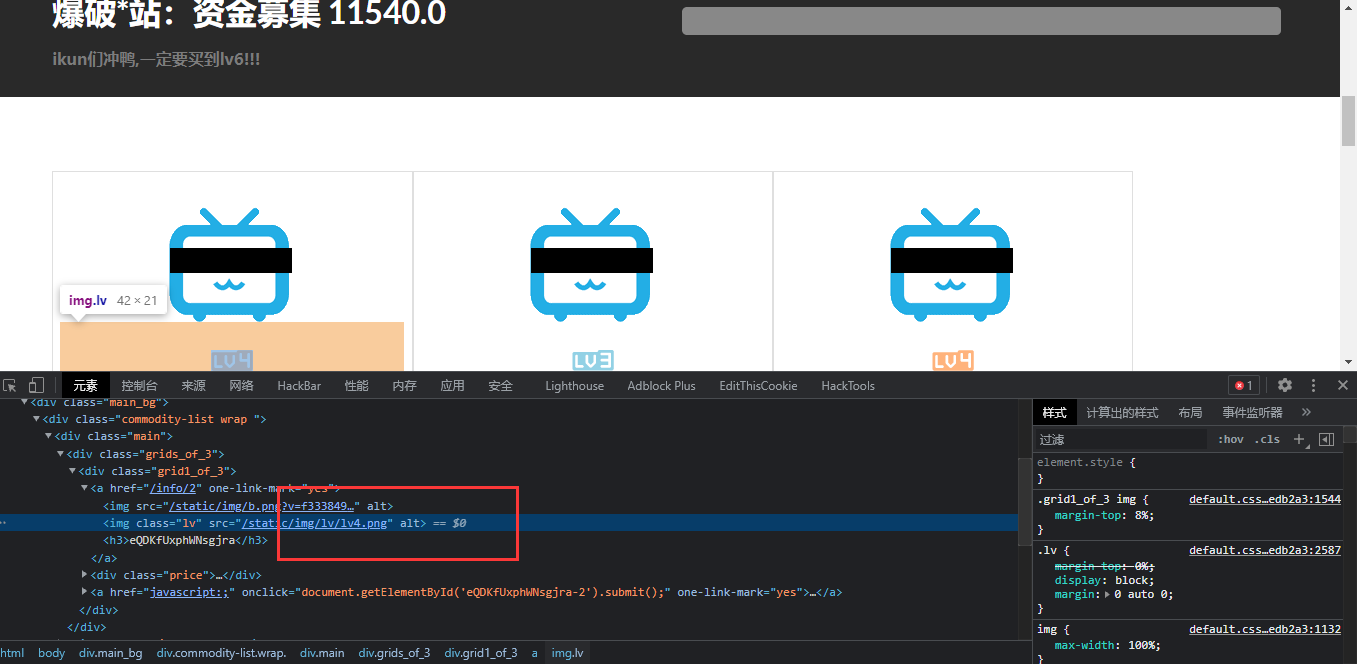1357x664 pixels.
Task: Select div.grids_of_3 breadcrumb
Action: (x=394, y=653)
